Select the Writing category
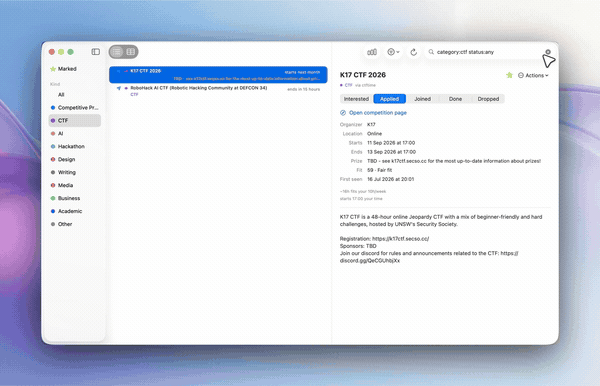 click(x=75, y=173)
